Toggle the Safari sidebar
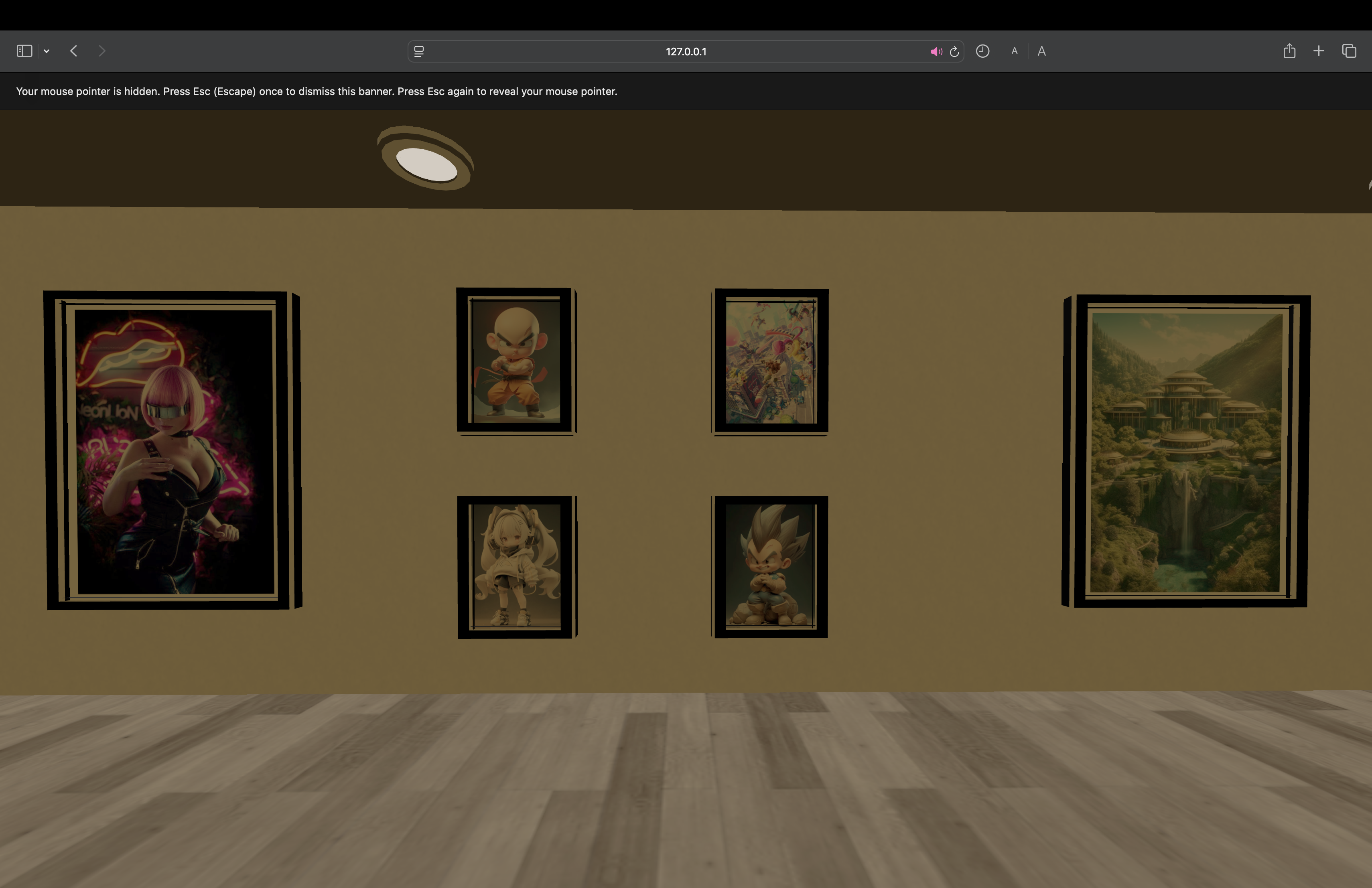The width and height of the screenshot is (1372, 888). pyautogui.click(x=24, y=51)
